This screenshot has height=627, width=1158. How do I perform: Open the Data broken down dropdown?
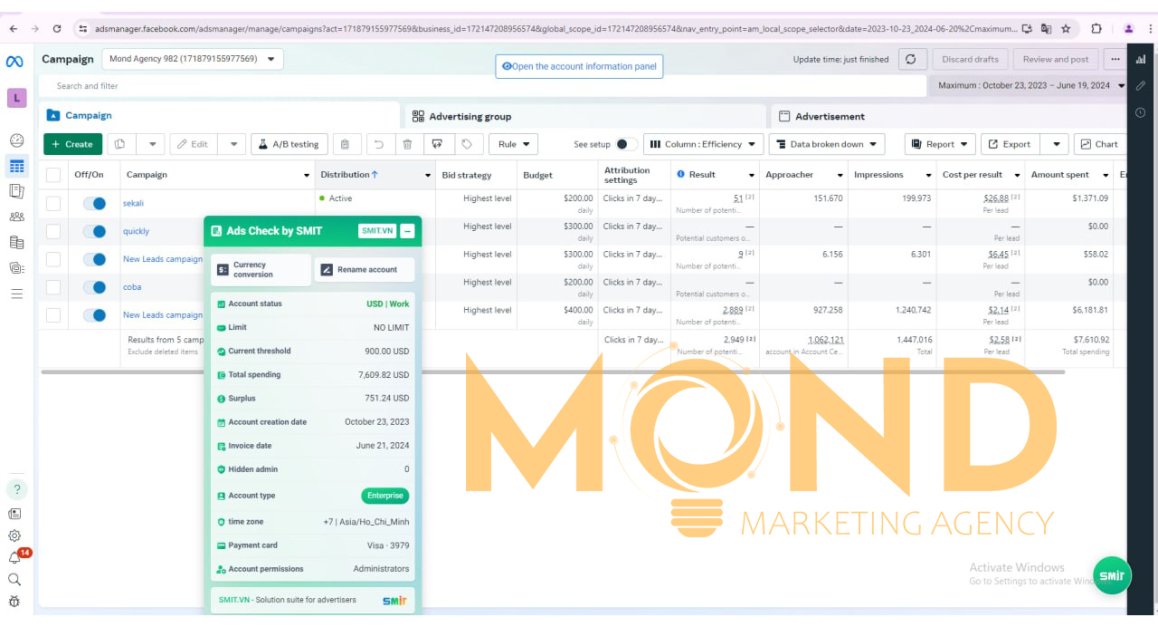click(x=826, y=144)
